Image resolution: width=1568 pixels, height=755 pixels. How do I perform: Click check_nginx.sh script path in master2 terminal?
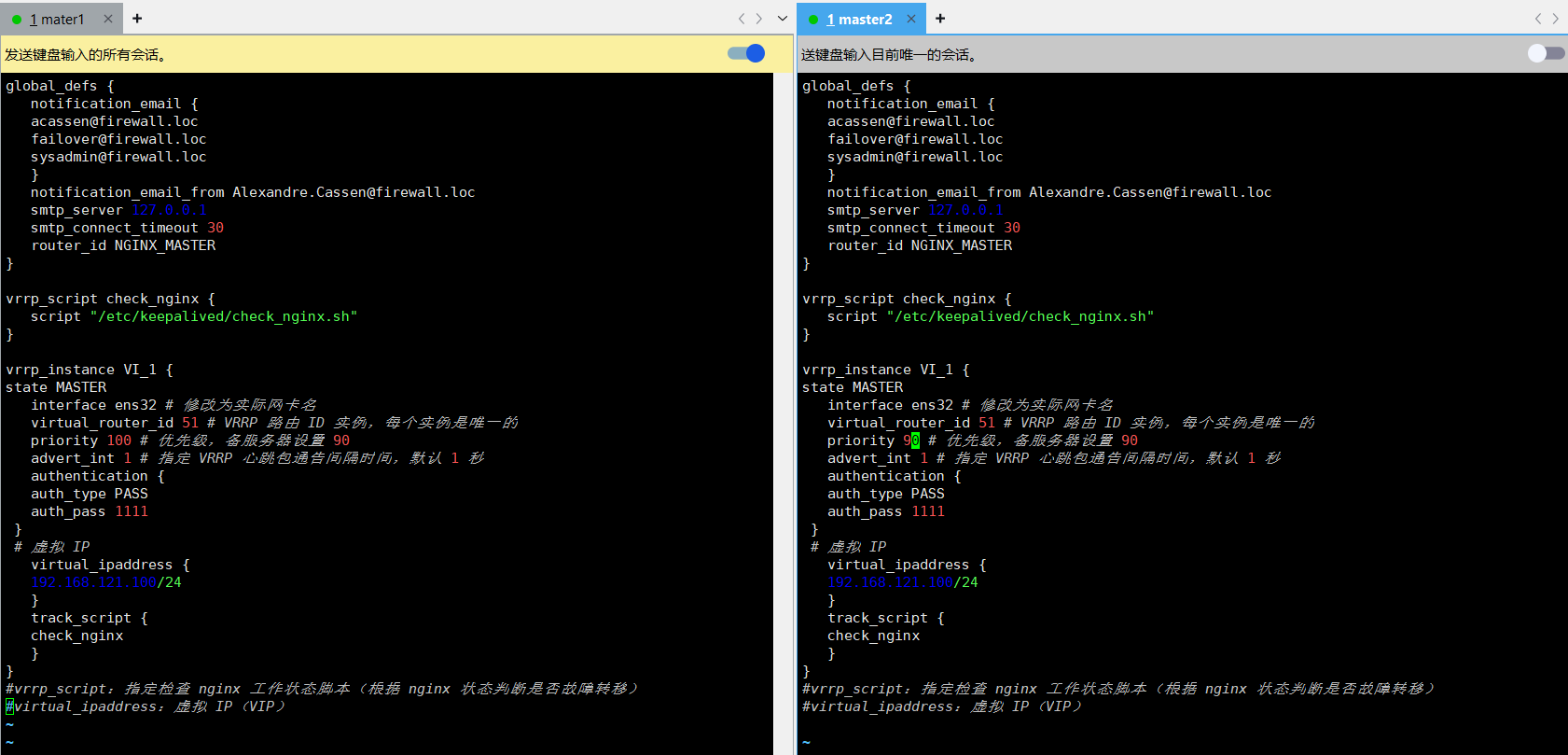(1020, 316)
